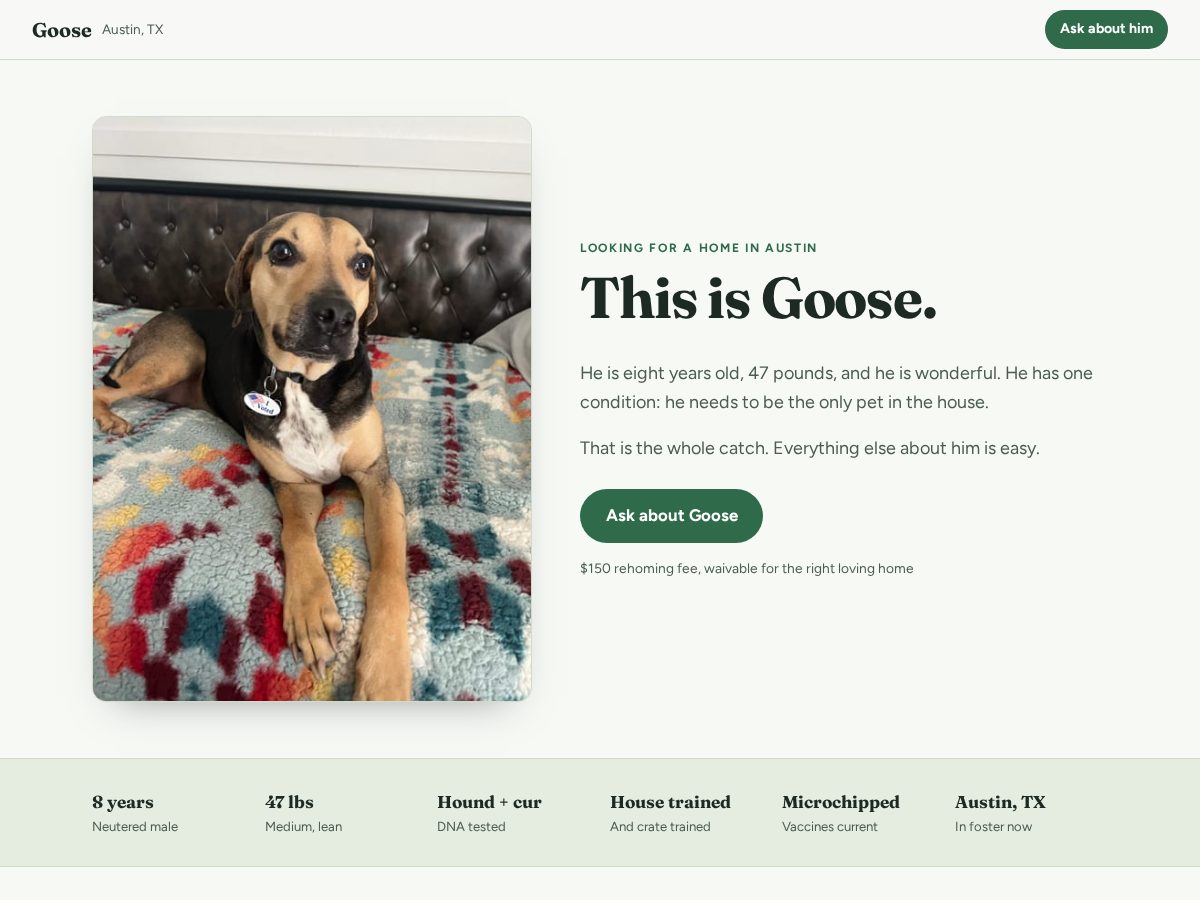This screenshot has width=1200, height=900.
Task: Click the 'Ask about Goose' button
Action: pyautogui.click(x=671, y=516)
